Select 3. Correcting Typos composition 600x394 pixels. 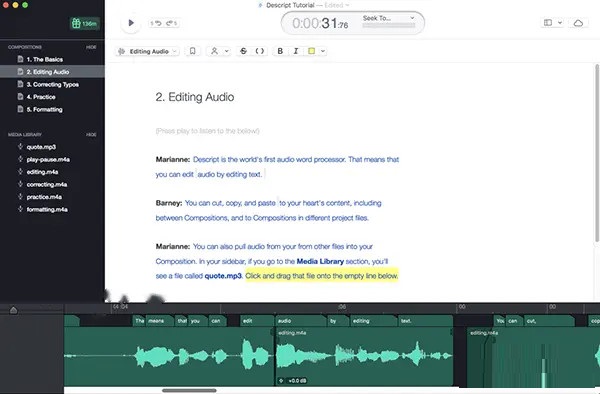[52, 85]
